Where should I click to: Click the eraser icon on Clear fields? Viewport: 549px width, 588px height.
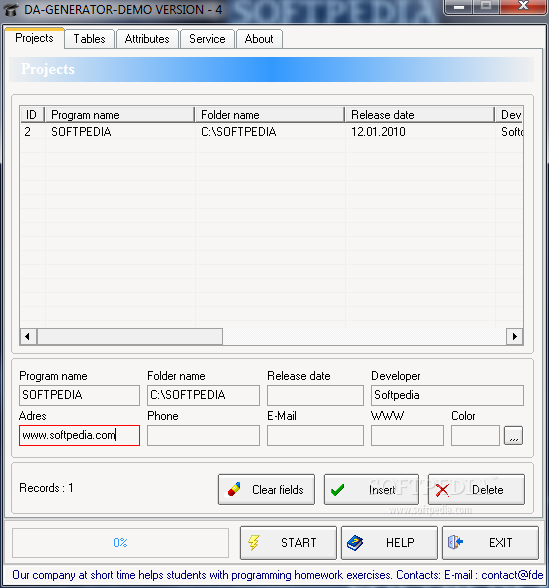tap(234, 489)
